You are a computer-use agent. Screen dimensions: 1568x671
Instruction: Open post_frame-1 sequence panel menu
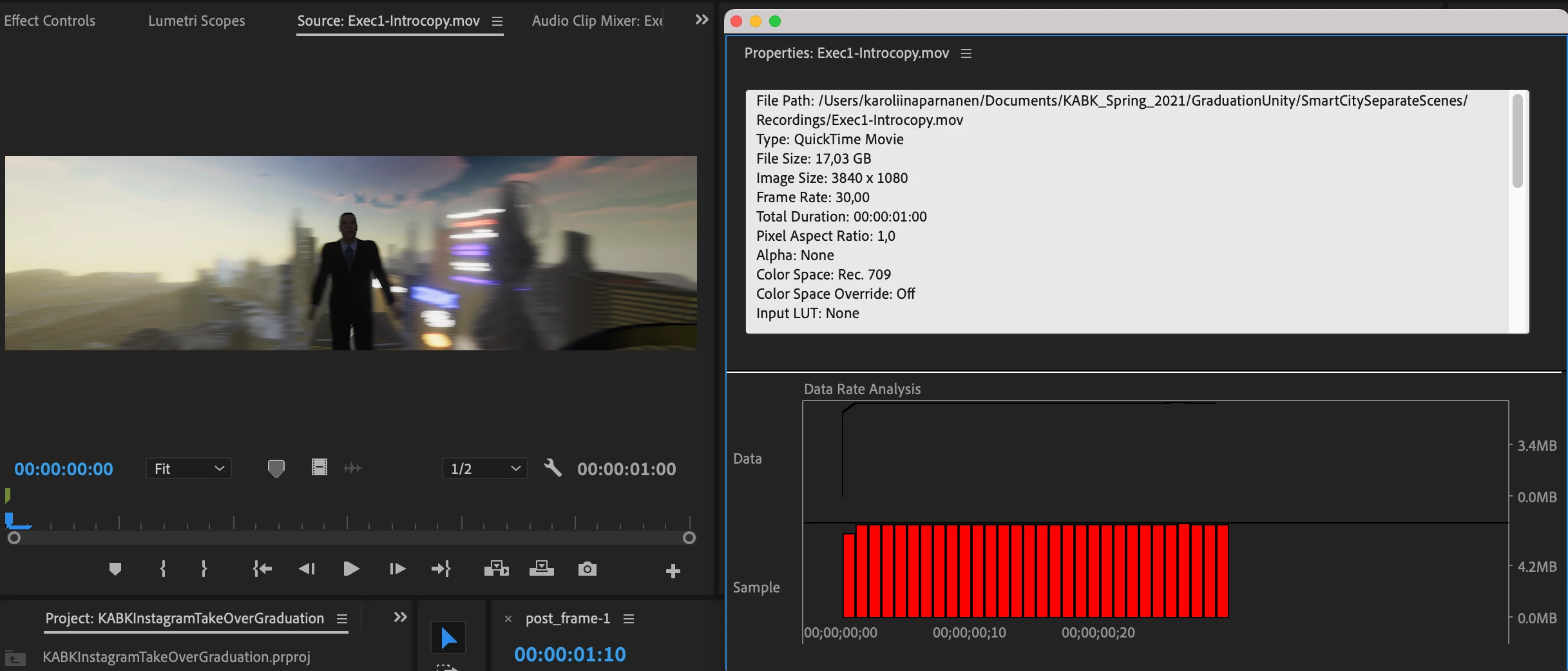[629, 619]
